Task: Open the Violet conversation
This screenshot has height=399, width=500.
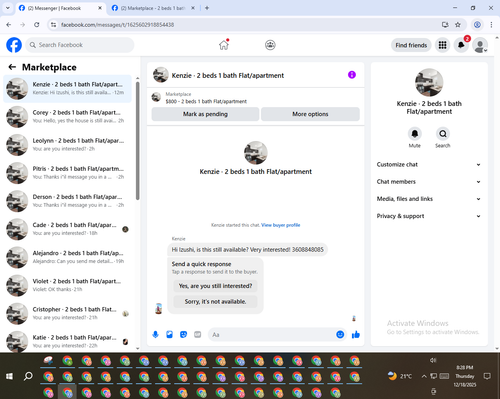Action: click(67, 285)
